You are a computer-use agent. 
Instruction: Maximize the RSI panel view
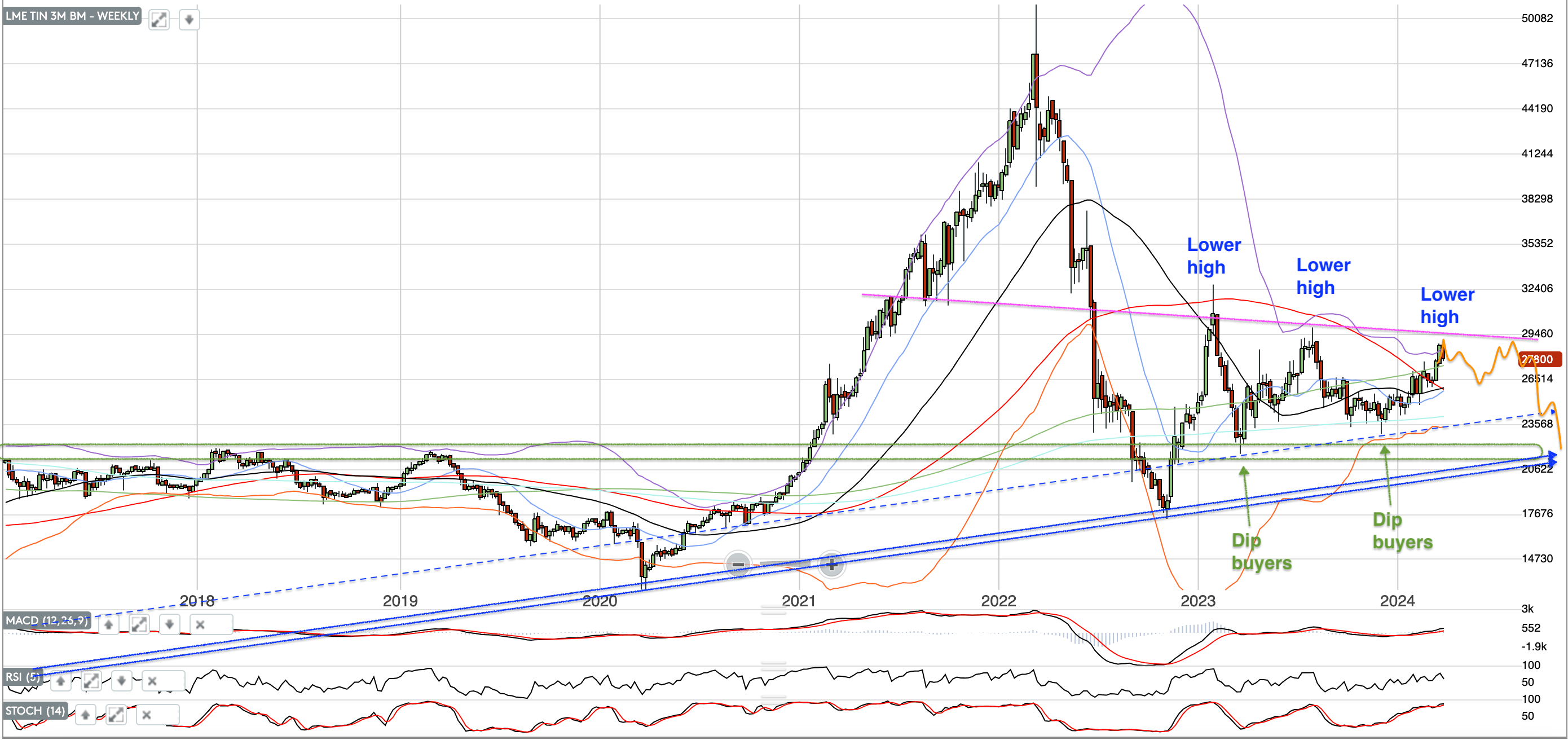(x=92, y=681)
